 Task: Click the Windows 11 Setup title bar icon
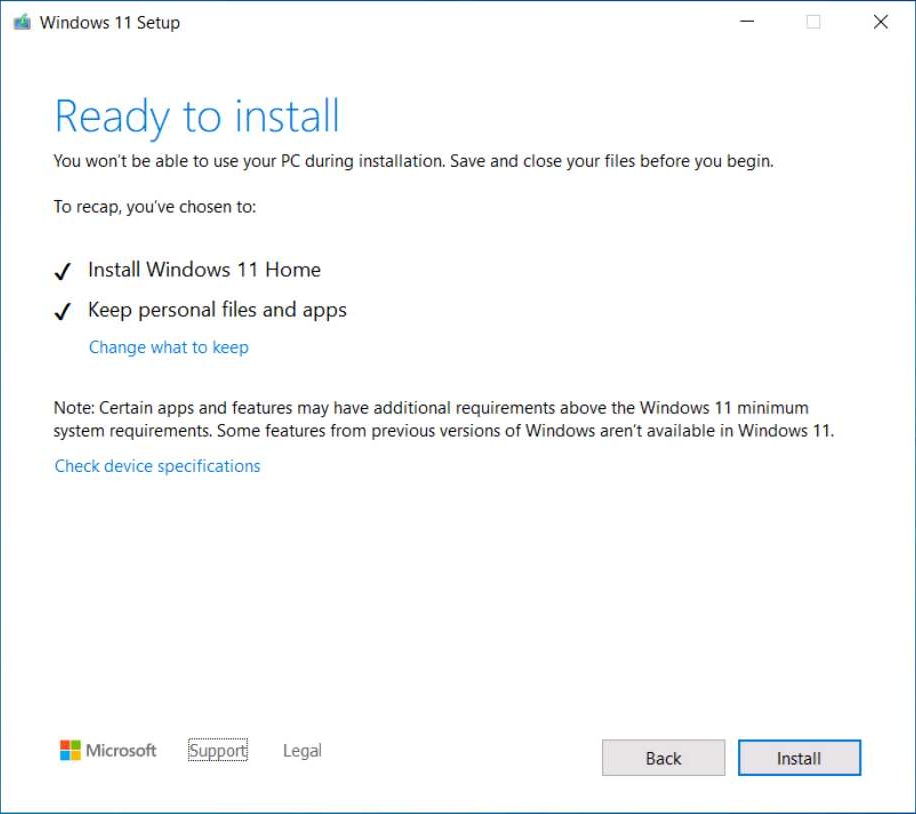[22, 20]
